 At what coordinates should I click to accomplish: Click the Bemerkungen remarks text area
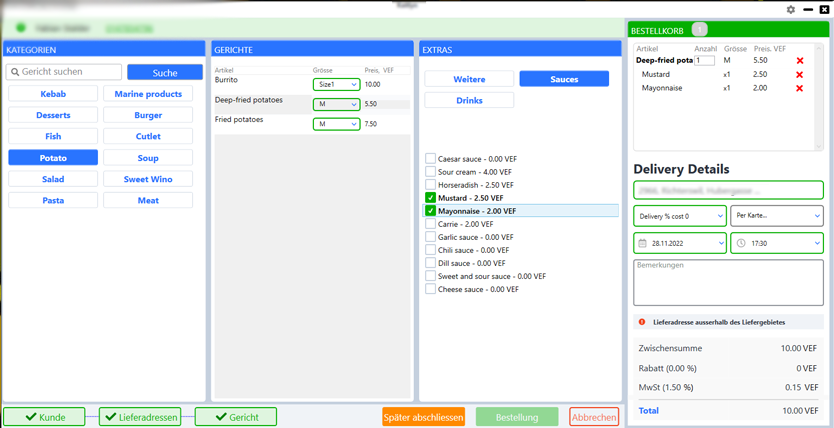pos(728,282)
